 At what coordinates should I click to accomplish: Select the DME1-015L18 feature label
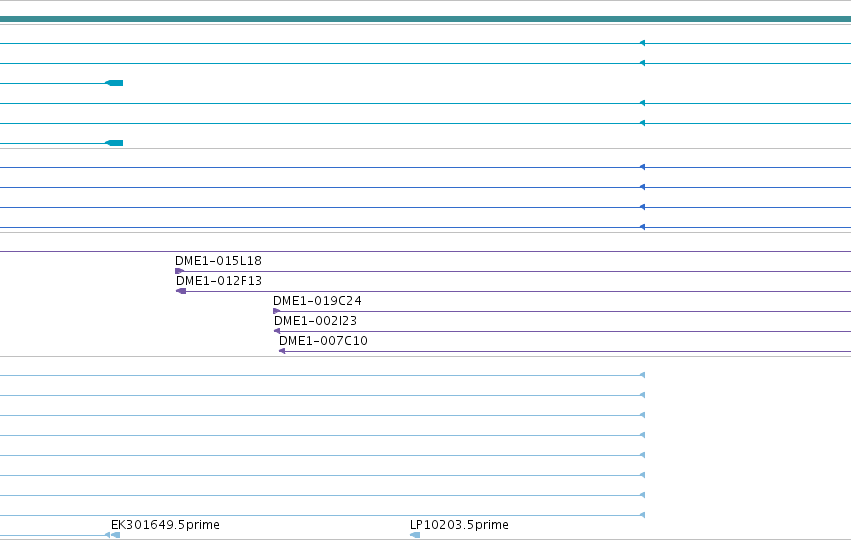click(218, 261)
